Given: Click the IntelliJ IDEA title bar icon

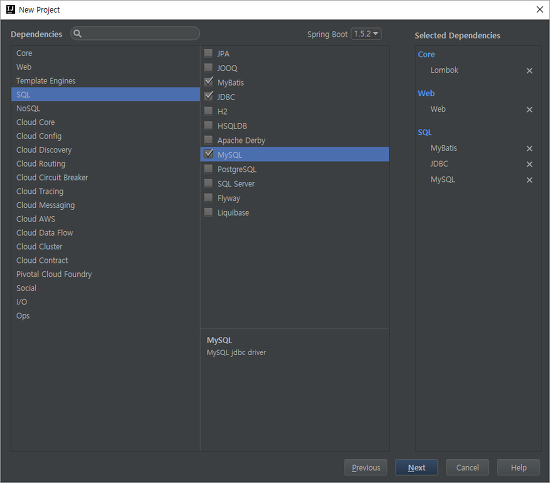Looking at the screenshot, I should [11, 9].
